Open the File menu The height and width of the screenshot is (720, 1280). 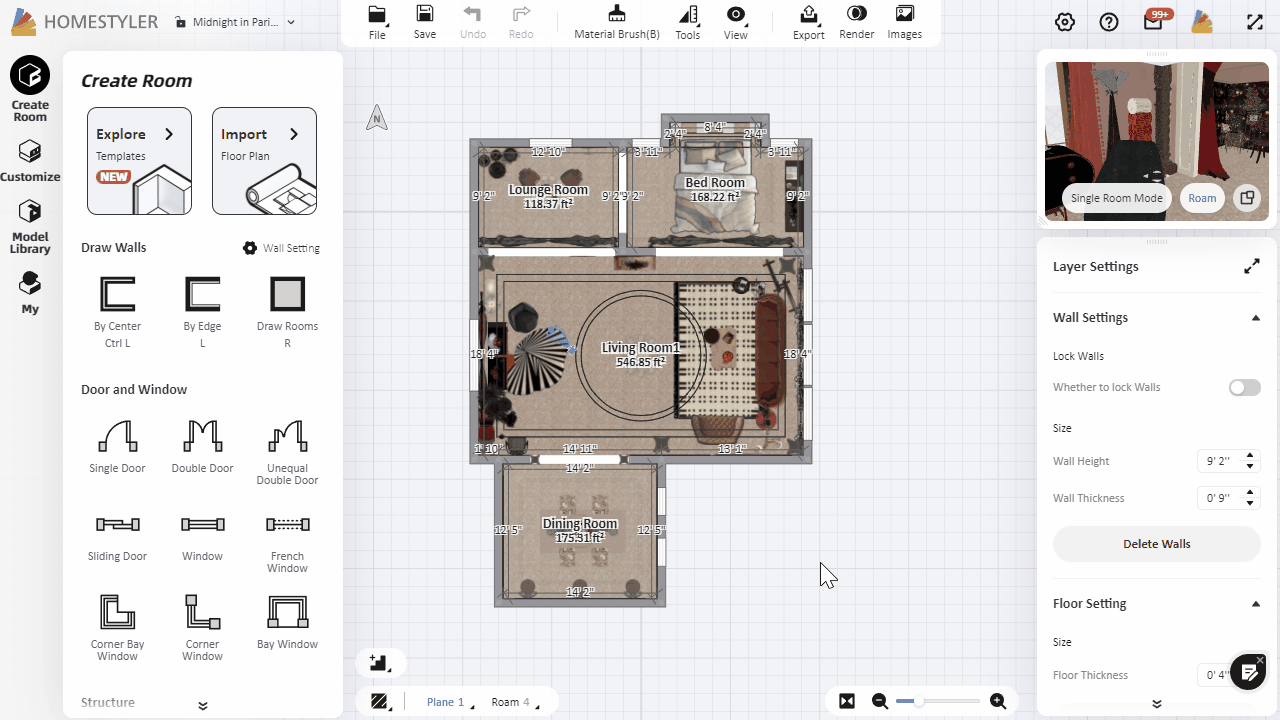[377, 21]
